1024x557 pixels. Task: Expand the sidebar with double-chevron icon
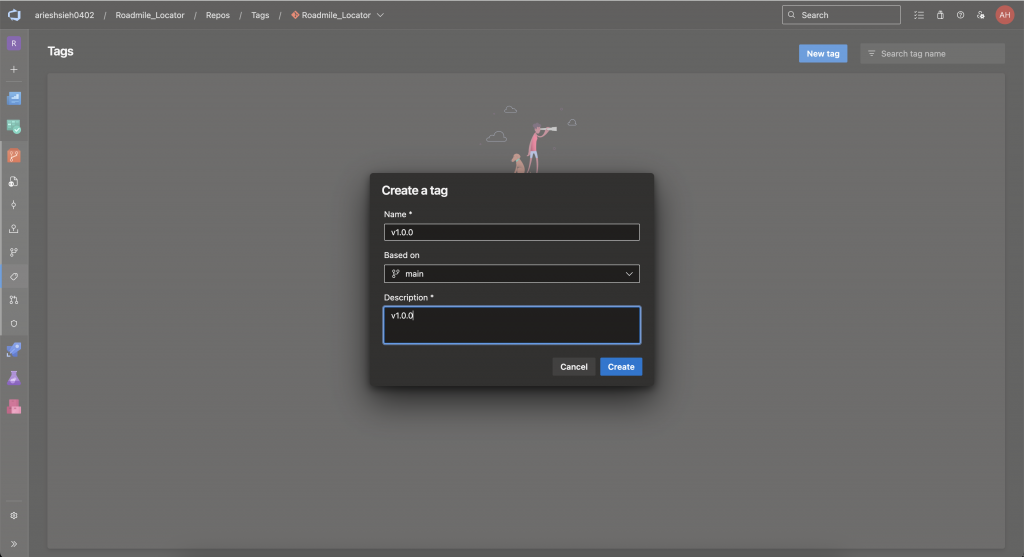tap(14, 544)
